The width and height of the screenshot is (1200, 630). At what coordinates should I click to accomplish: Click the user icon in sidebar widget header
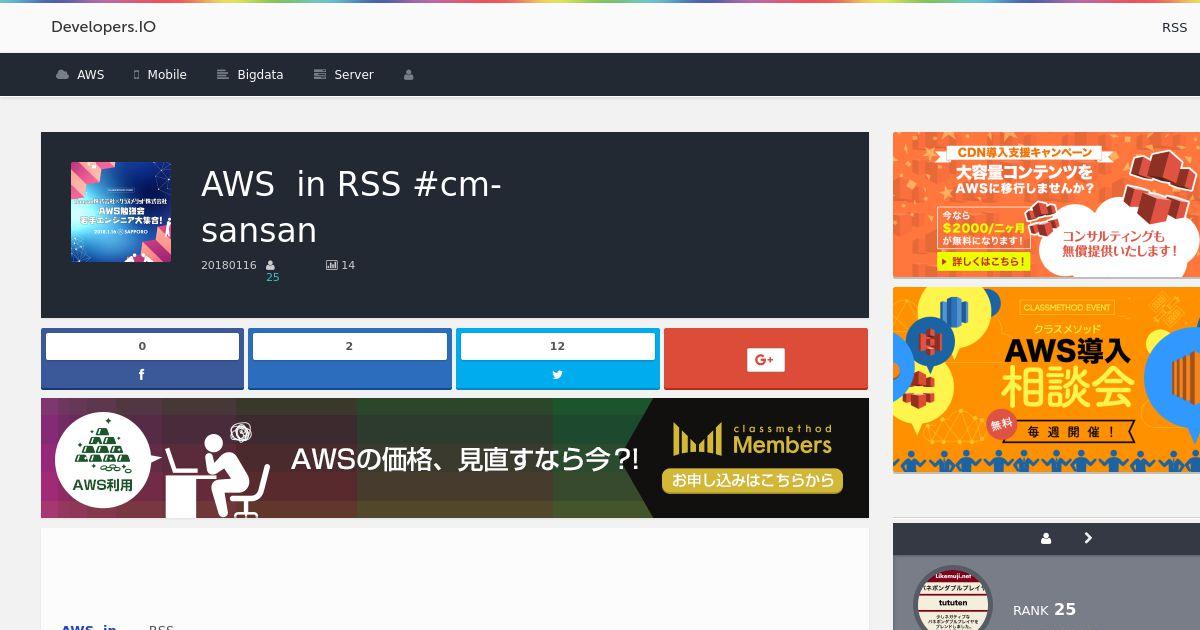point(1046,538)
